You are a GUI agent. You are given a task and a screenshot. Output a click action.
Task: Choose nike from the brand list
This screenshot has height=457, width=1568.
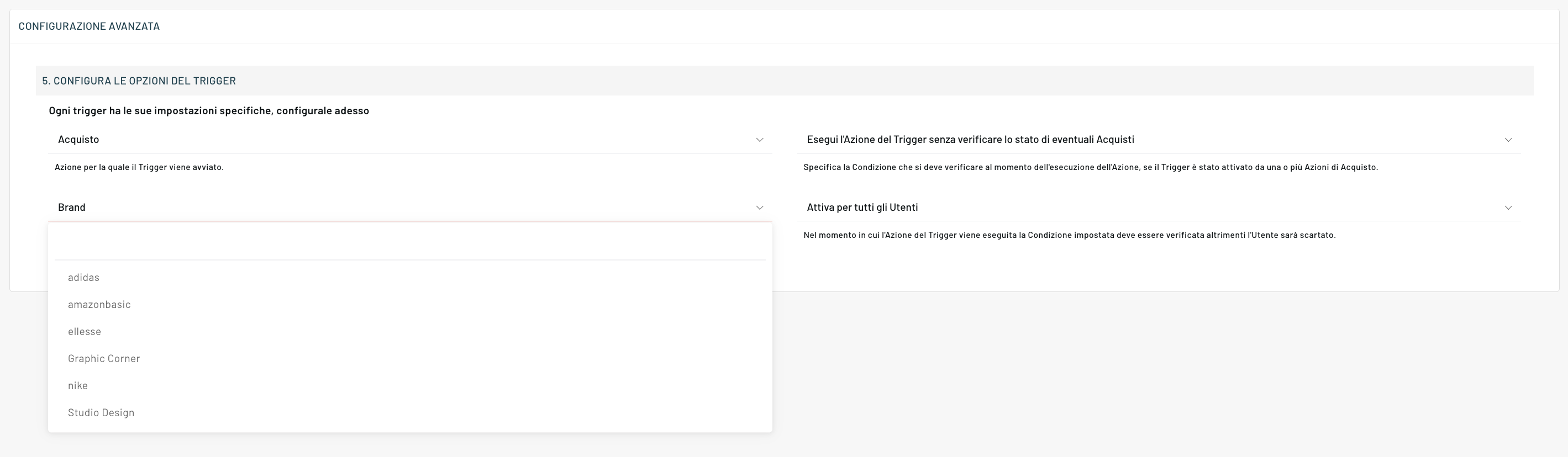(411, 385)
